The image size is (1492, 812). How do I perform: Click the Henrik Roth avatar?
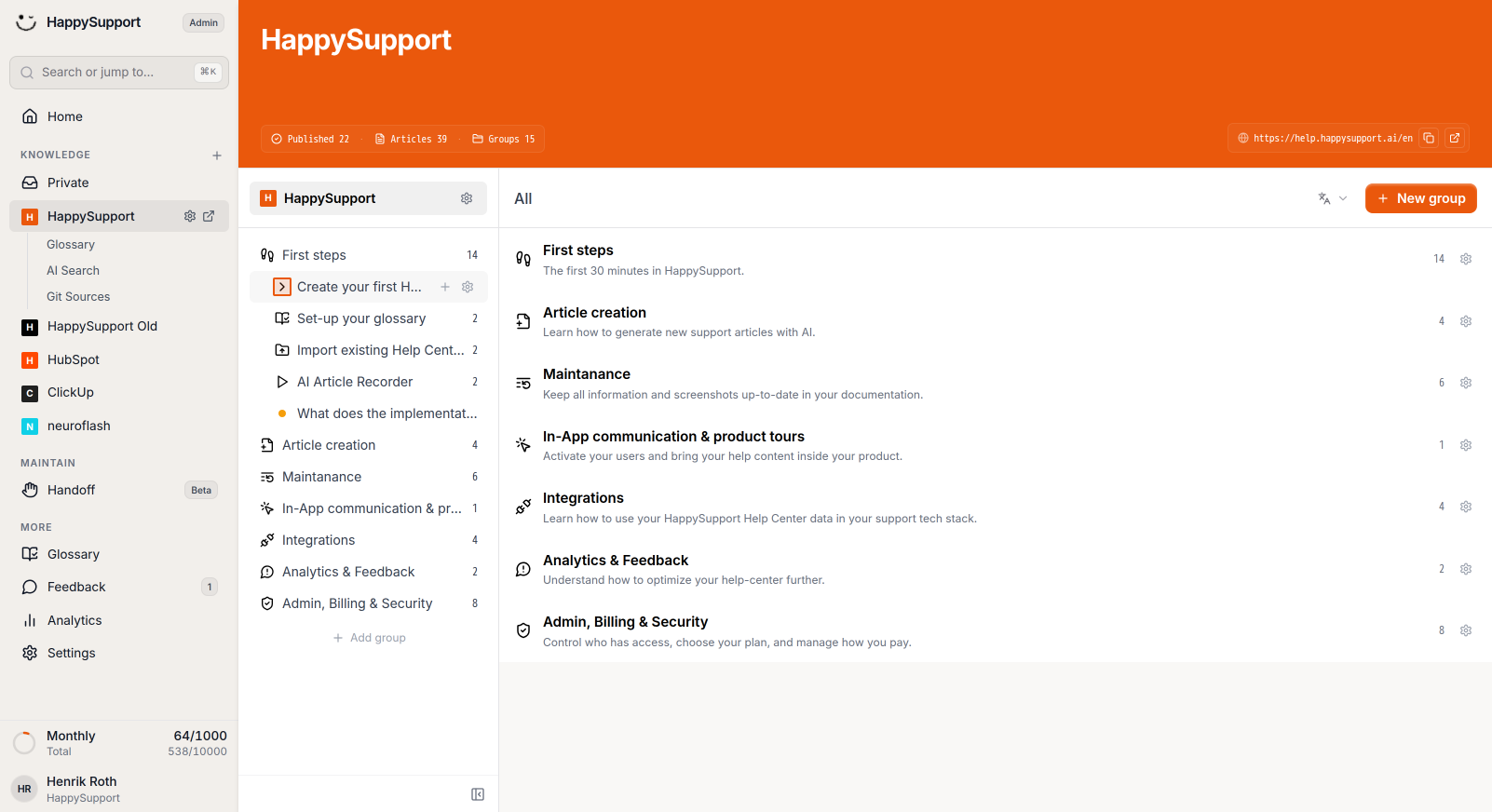[24, 789]
